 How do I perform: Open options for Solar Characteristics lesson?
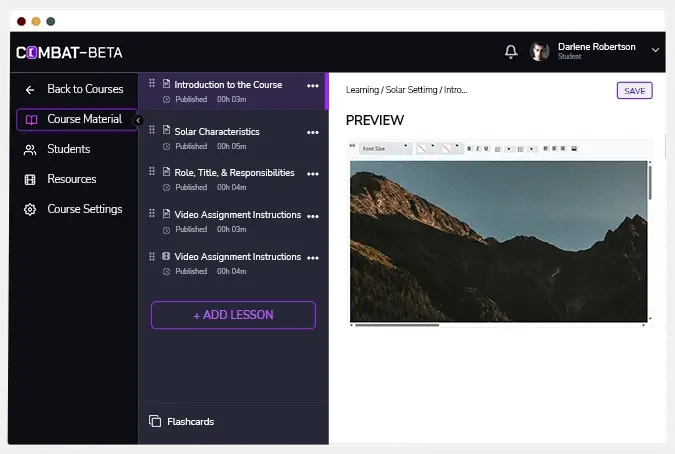[312, 132]
